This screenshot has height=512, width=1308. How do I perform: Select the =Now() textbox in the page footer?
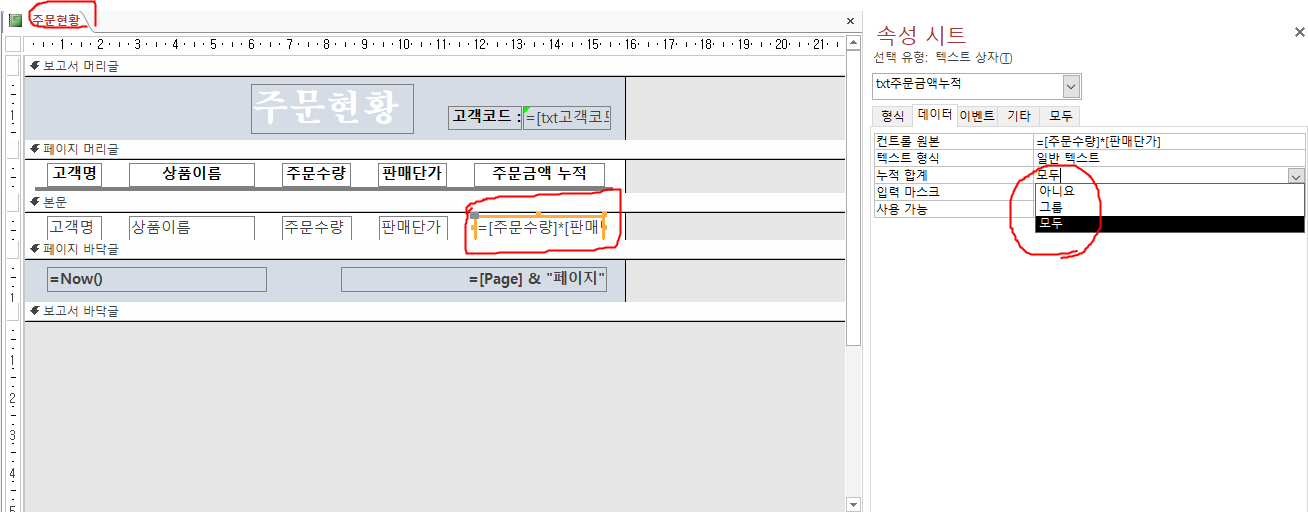point(156,279)
